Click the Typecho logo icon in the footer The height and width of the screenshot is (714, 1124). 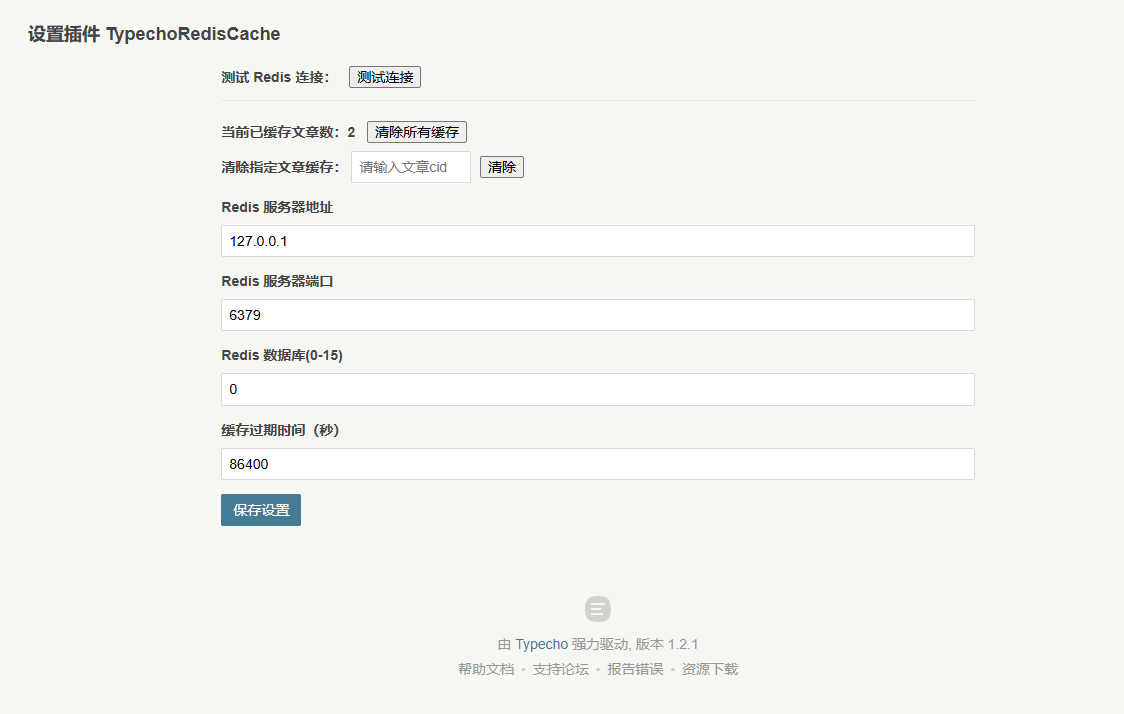pos(598,609)
